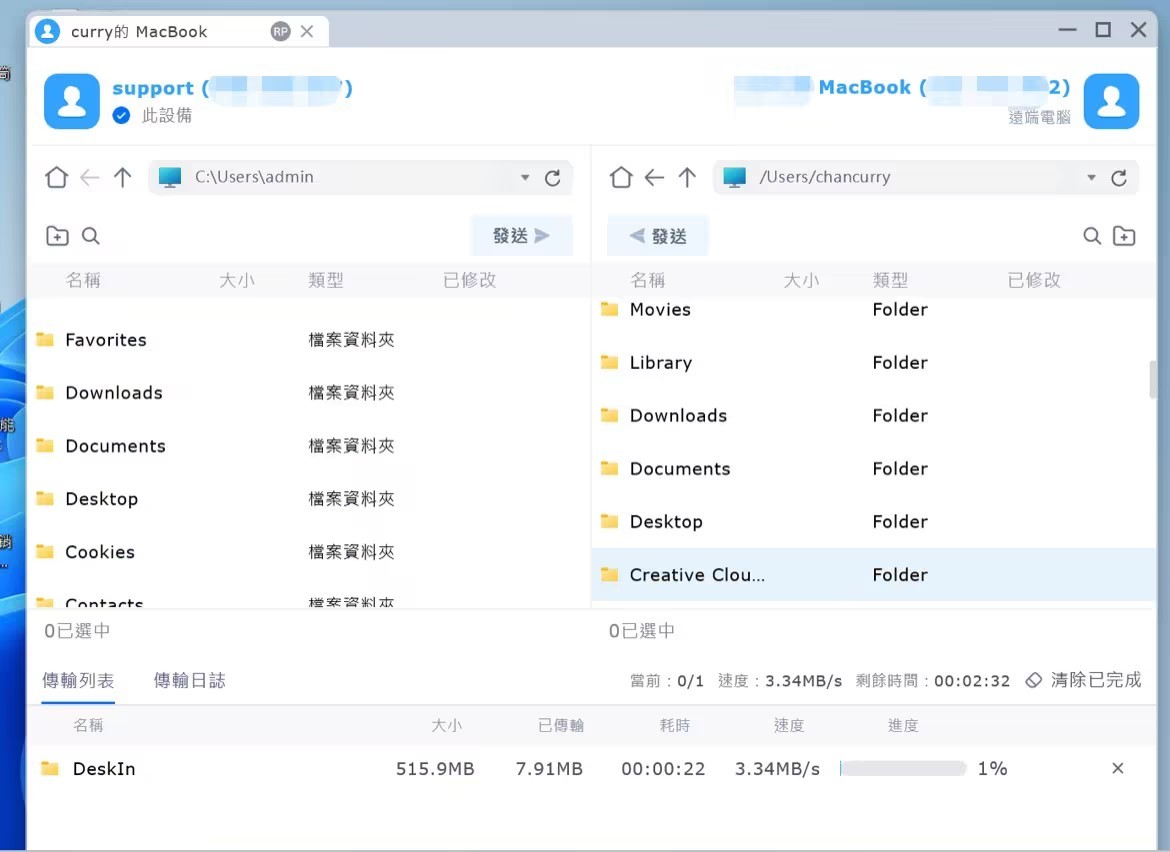This screenshot has height=852, width=1170.
Task: Select local Desktop folder
Action: pos(308,499)
